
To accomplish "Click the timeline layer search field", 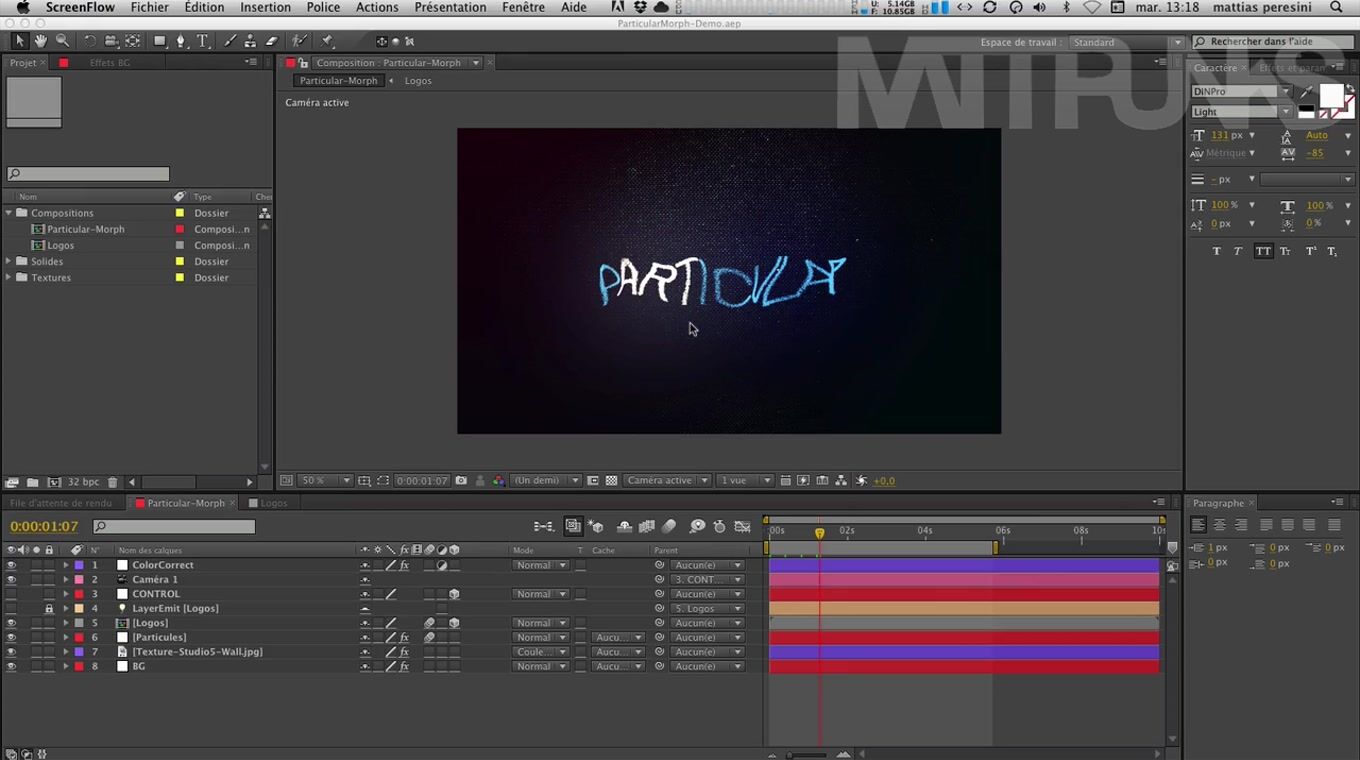I will [x=175, y=527].
